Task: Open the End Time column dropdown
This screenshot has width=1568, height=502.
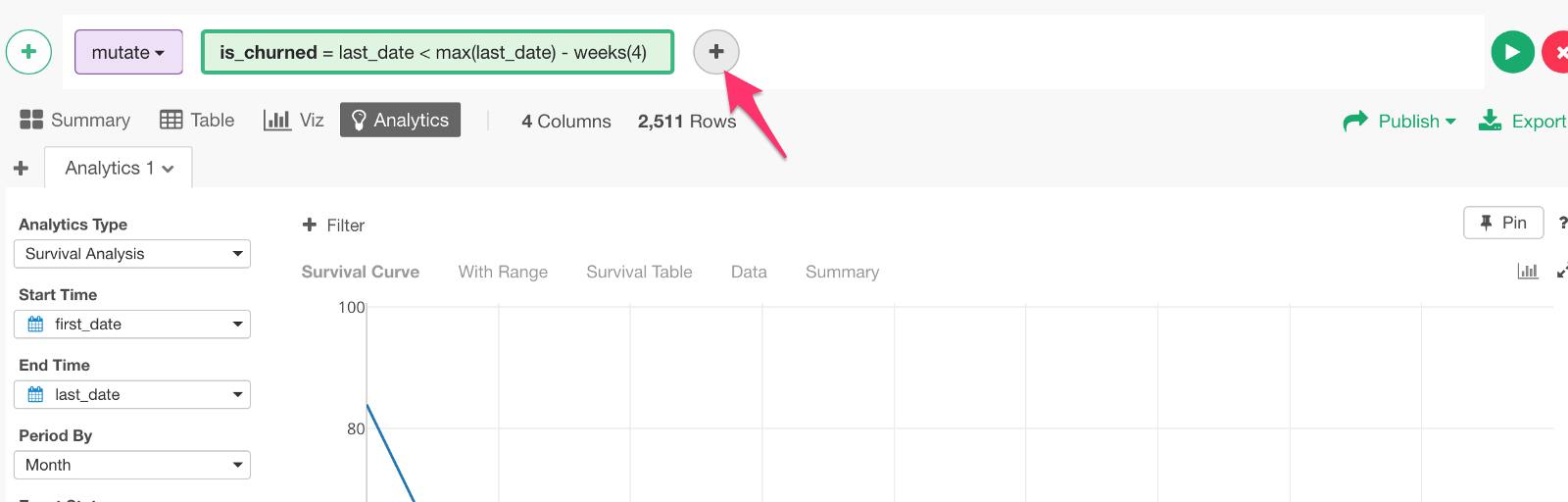Action: 132,395
